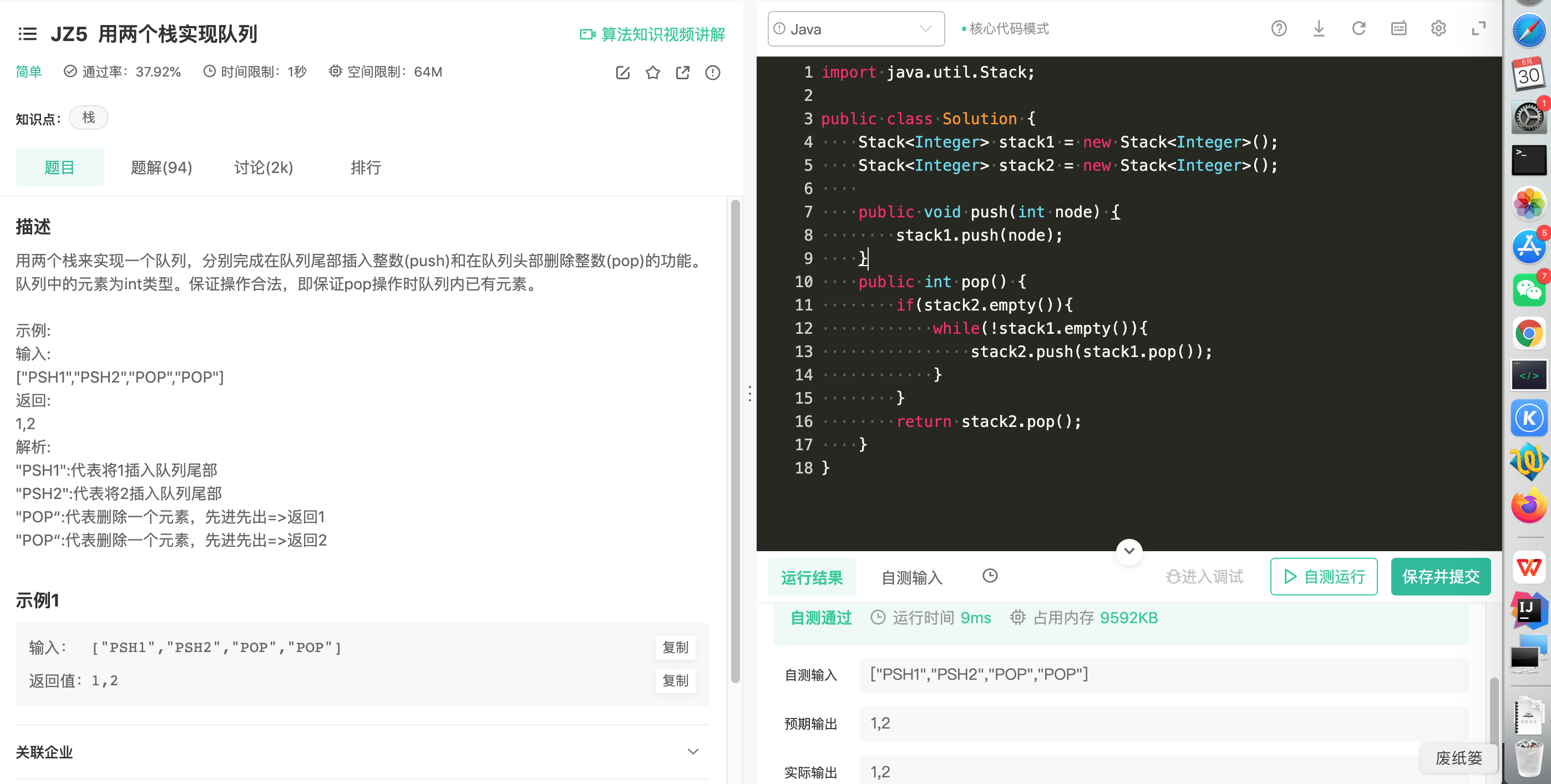Click the 运行时间 9ms result
Image resolution: width=1551 pixels, height=784 pixels.
click(931, 618)
